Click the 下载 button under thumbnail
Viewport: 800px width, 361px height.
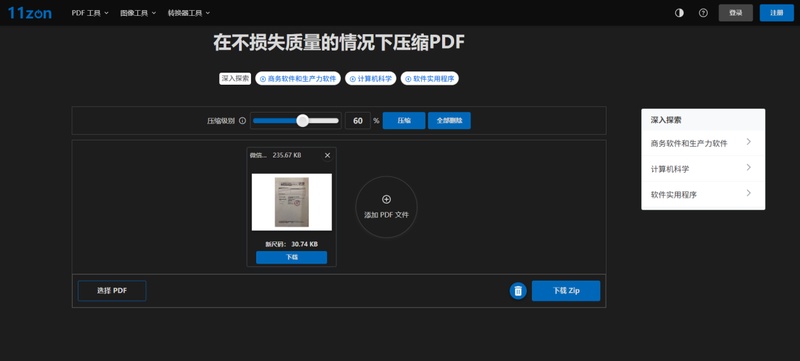pos(291,257)
